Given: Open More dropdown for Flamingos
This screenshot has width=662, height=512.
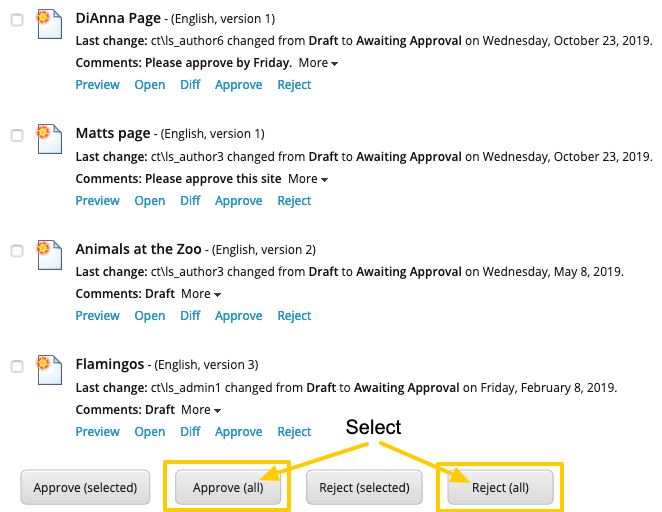Looking at the screenshot, I should pos(201,410).
